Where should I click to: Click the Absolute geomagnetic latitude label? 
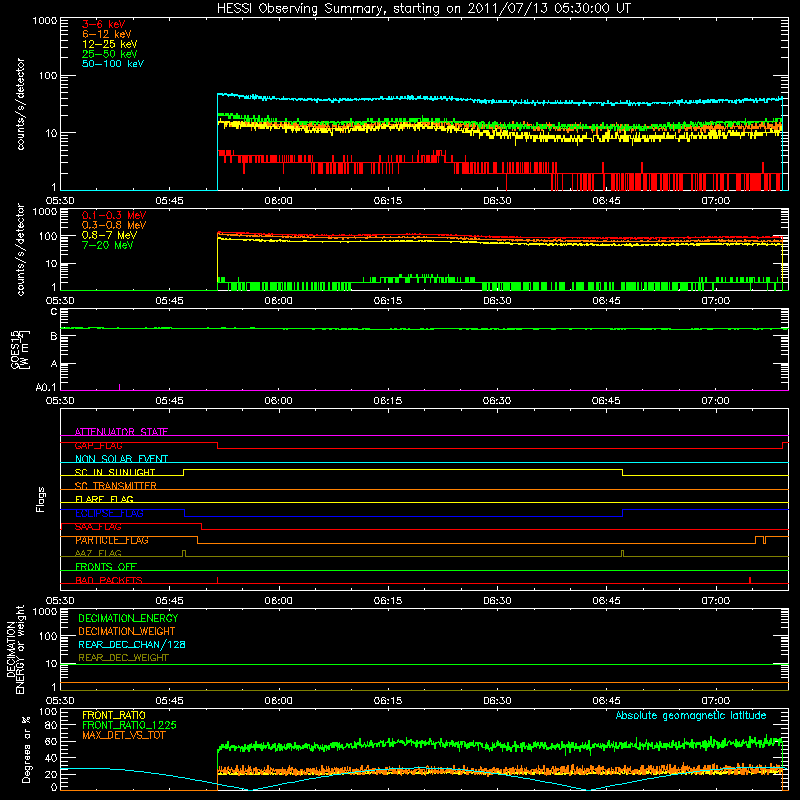tap(691, 715)
